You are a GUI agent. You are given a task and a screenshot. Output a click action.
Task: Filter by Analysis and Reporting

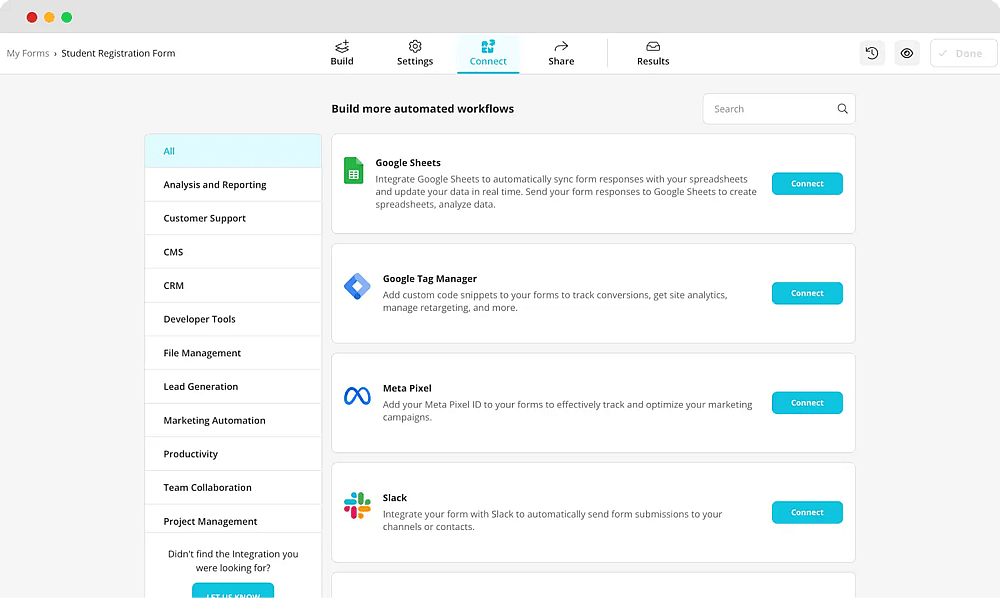coord(233,185)
